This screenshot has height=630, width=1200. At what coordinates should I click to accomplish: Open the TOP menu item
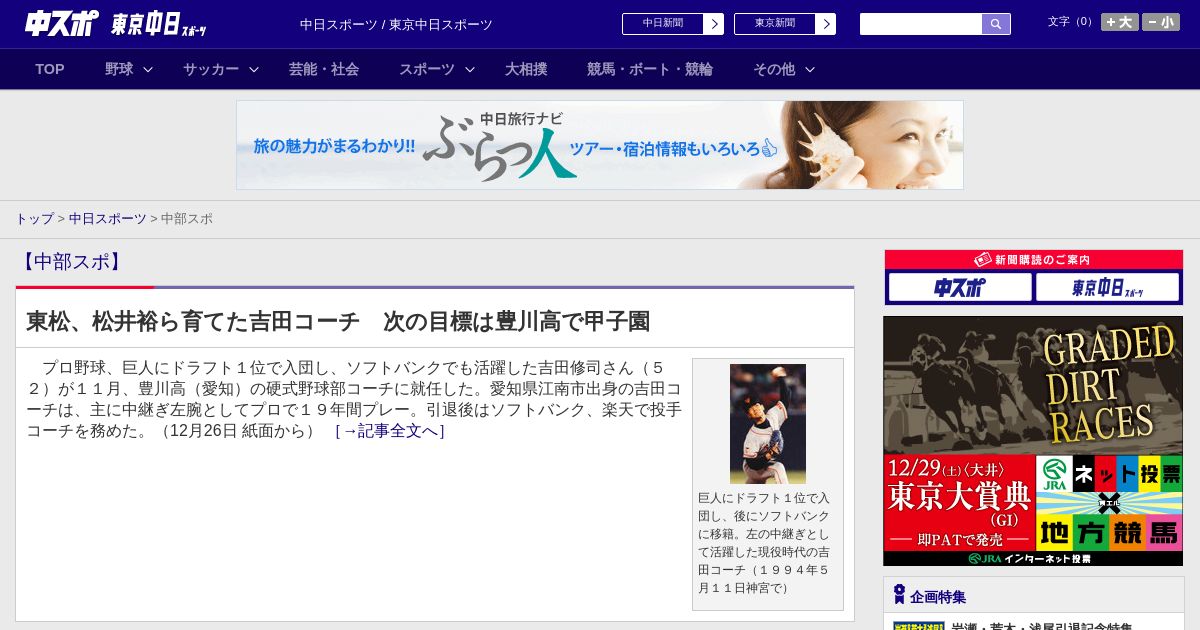(50, 69)
